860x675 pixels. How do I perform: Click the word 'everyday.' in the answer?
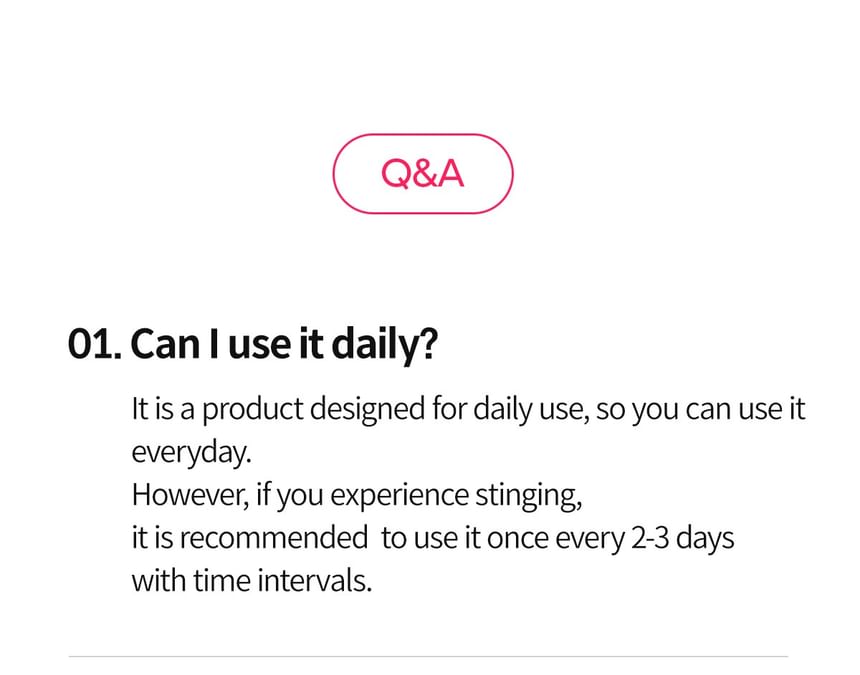[191, 453]
